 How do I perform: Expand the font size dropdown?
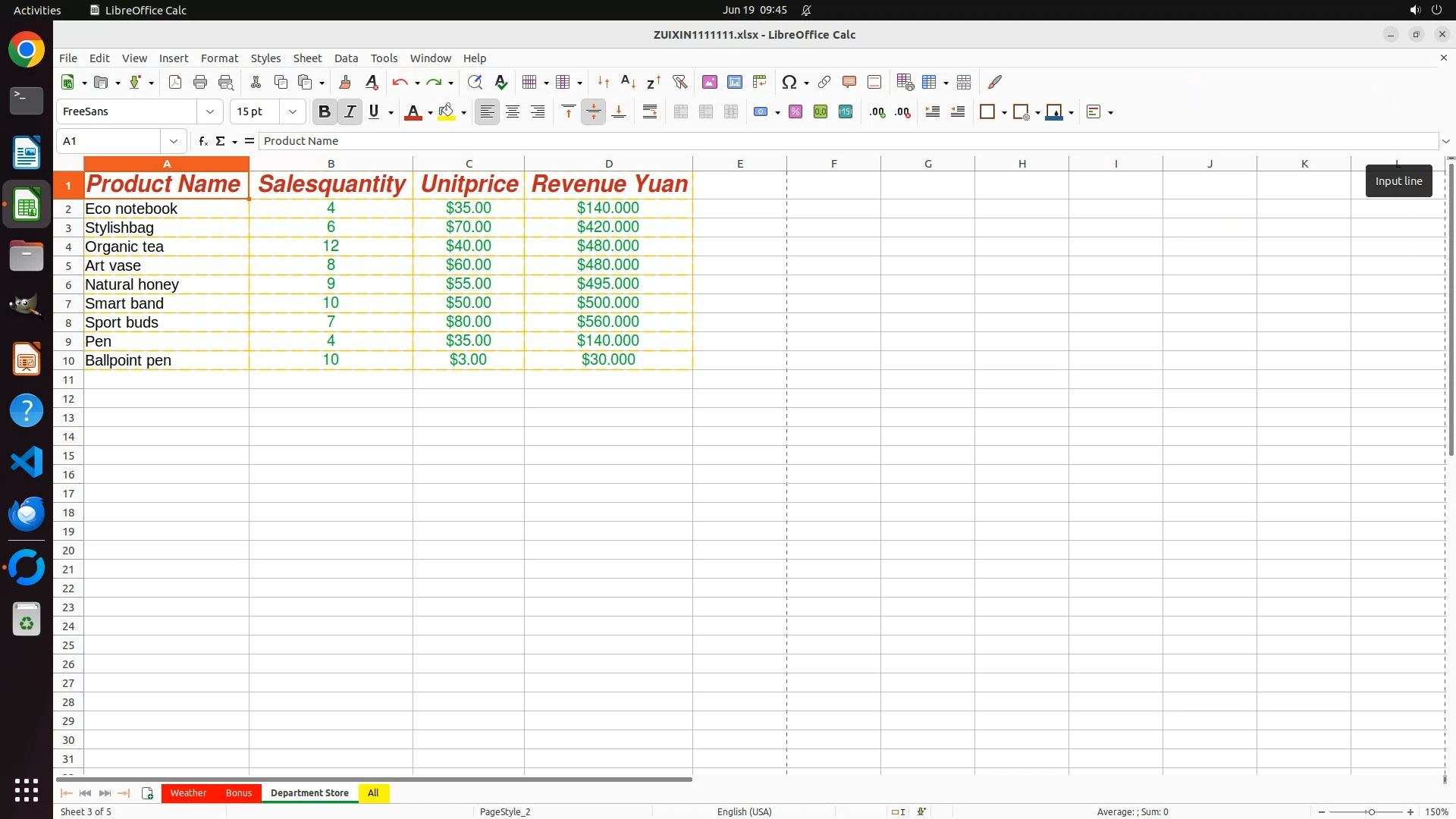click(293, 112)
